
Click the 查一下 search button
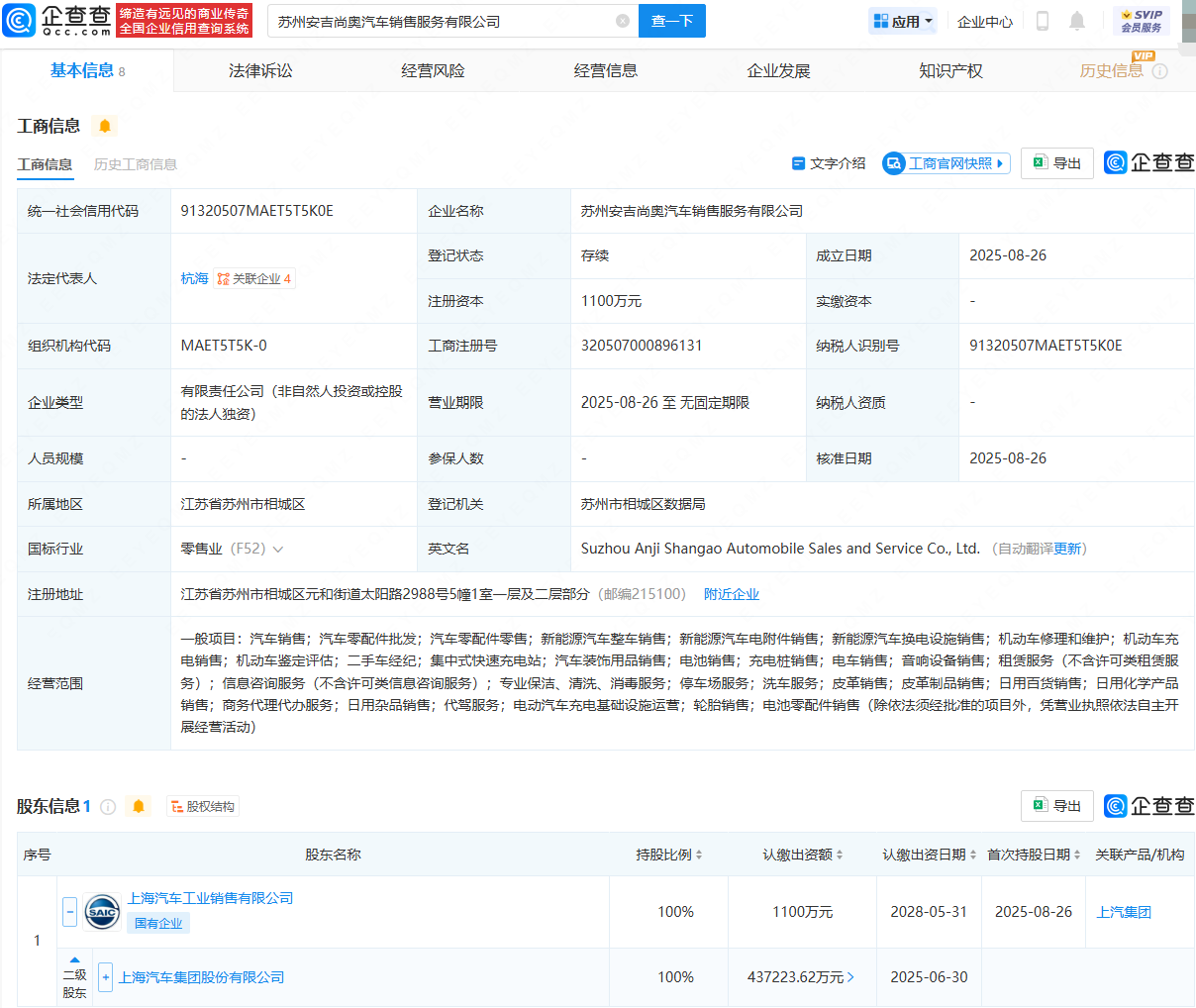pos(672,21)
